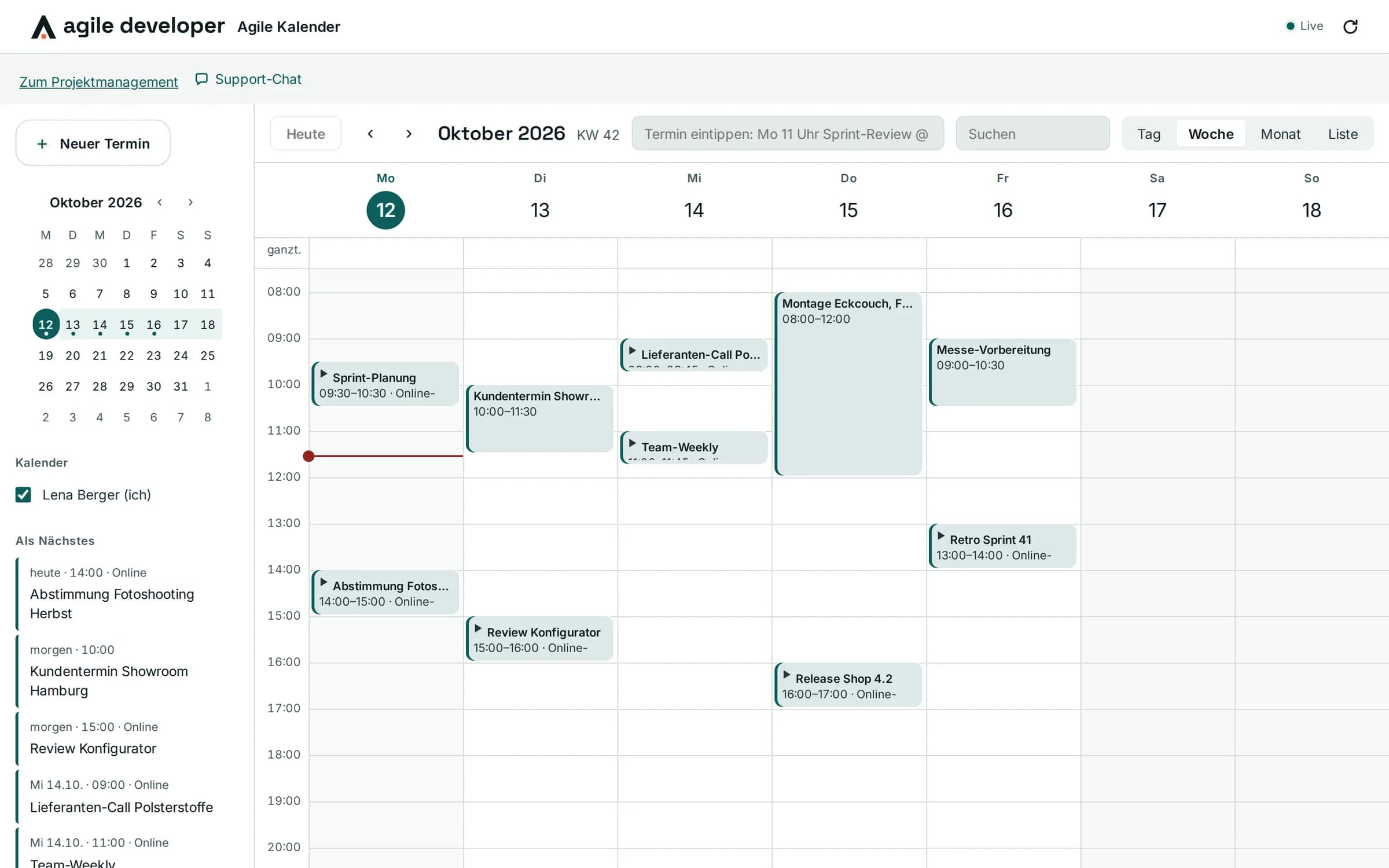The image size is (1389, 868).
Task: Open Support-Chat via speech bubble icon
Action: tap(201, 79)
